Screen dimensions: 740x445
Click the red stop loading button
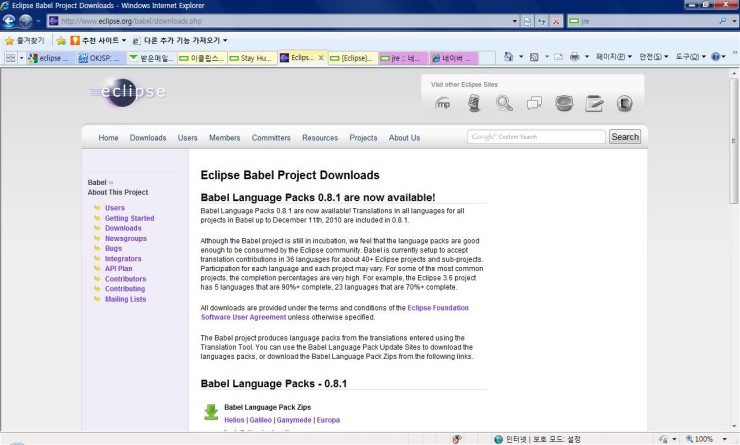tap(556, 20)
